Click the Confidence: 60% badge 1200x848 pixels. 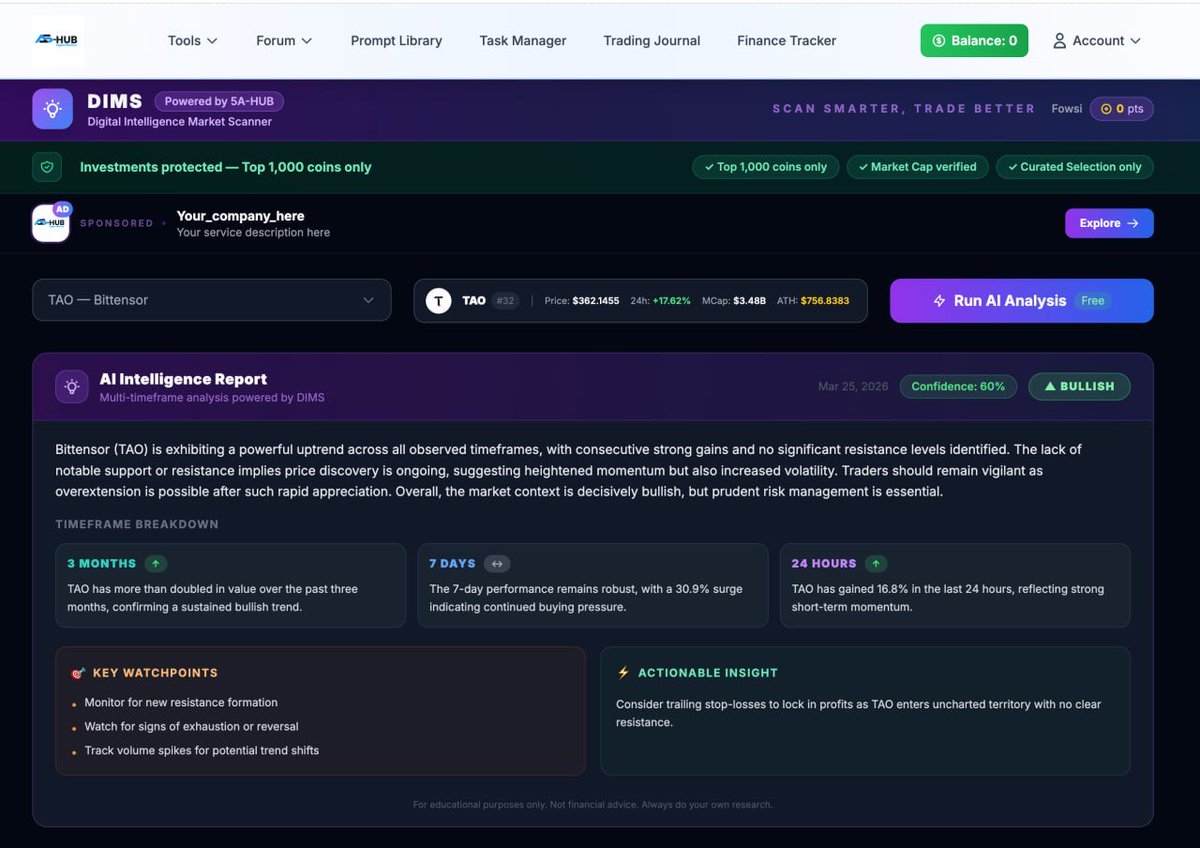(x=958, y=386)
